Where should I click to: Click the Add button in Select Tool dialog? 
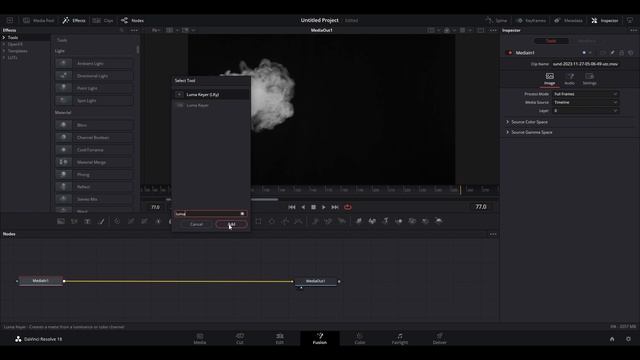pyautogui.click(x=231, y=224)
